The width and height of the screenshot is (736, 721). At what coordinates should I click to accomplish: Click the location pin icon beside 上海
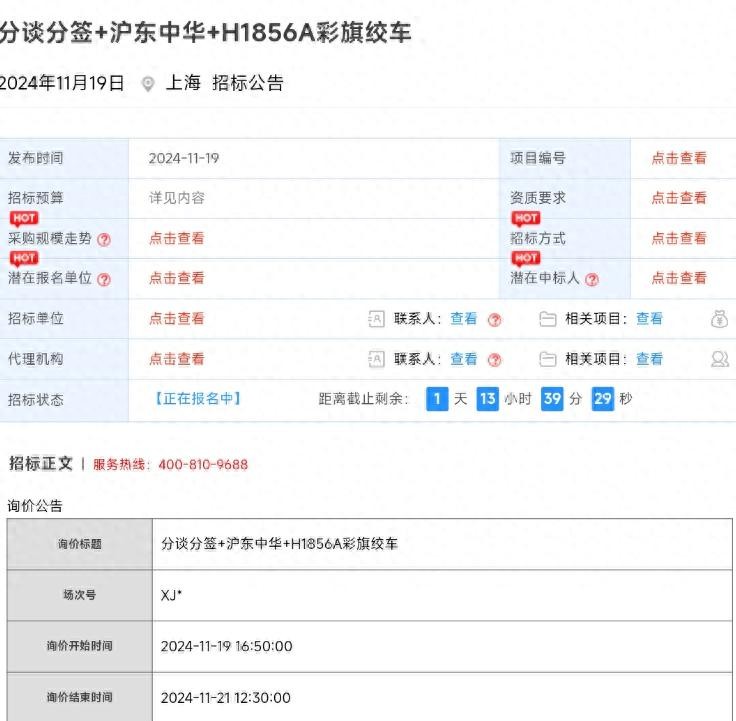point(148,84)
